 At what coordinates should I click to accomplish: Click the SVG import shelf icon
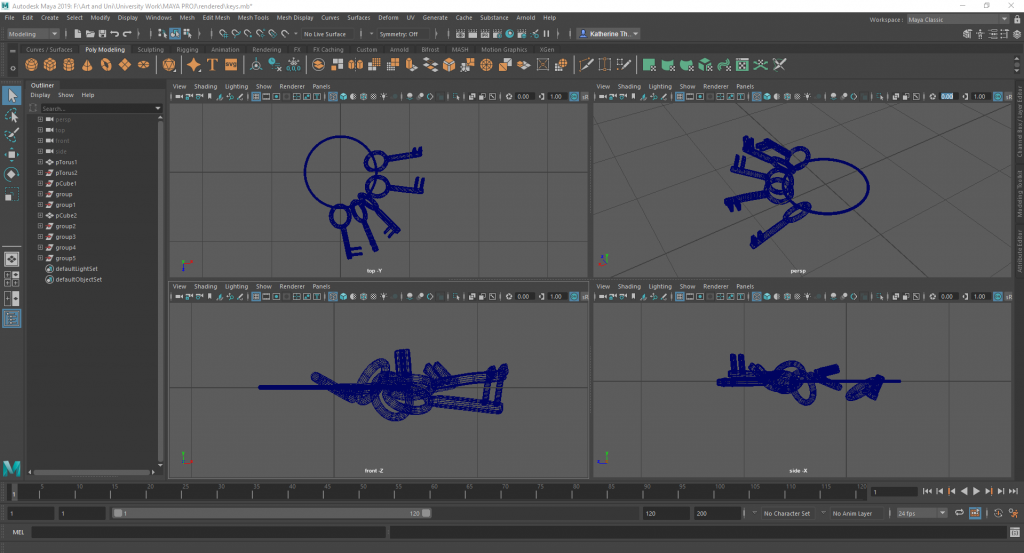(231, 65)
